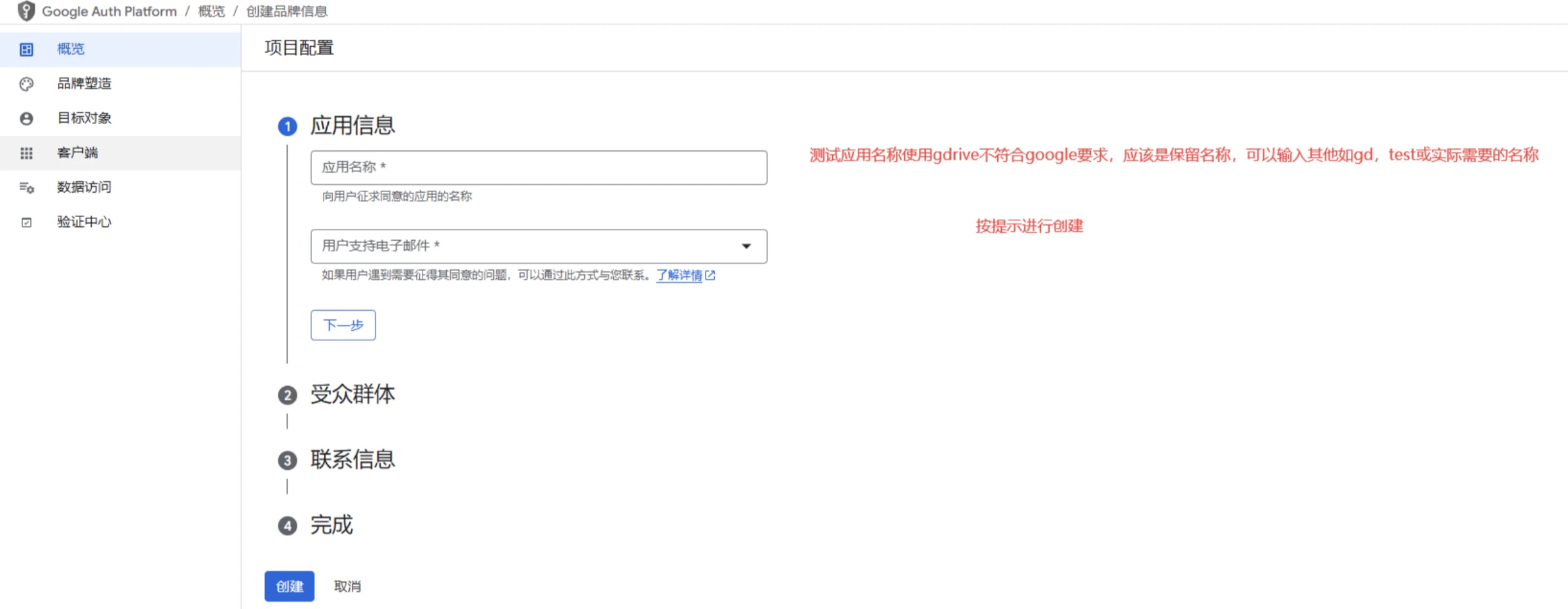Image resolution: width=1568 pixels, height=609 pixels.
Task: Click the 品牌塑造 palette icon
Action: [26, 84]
